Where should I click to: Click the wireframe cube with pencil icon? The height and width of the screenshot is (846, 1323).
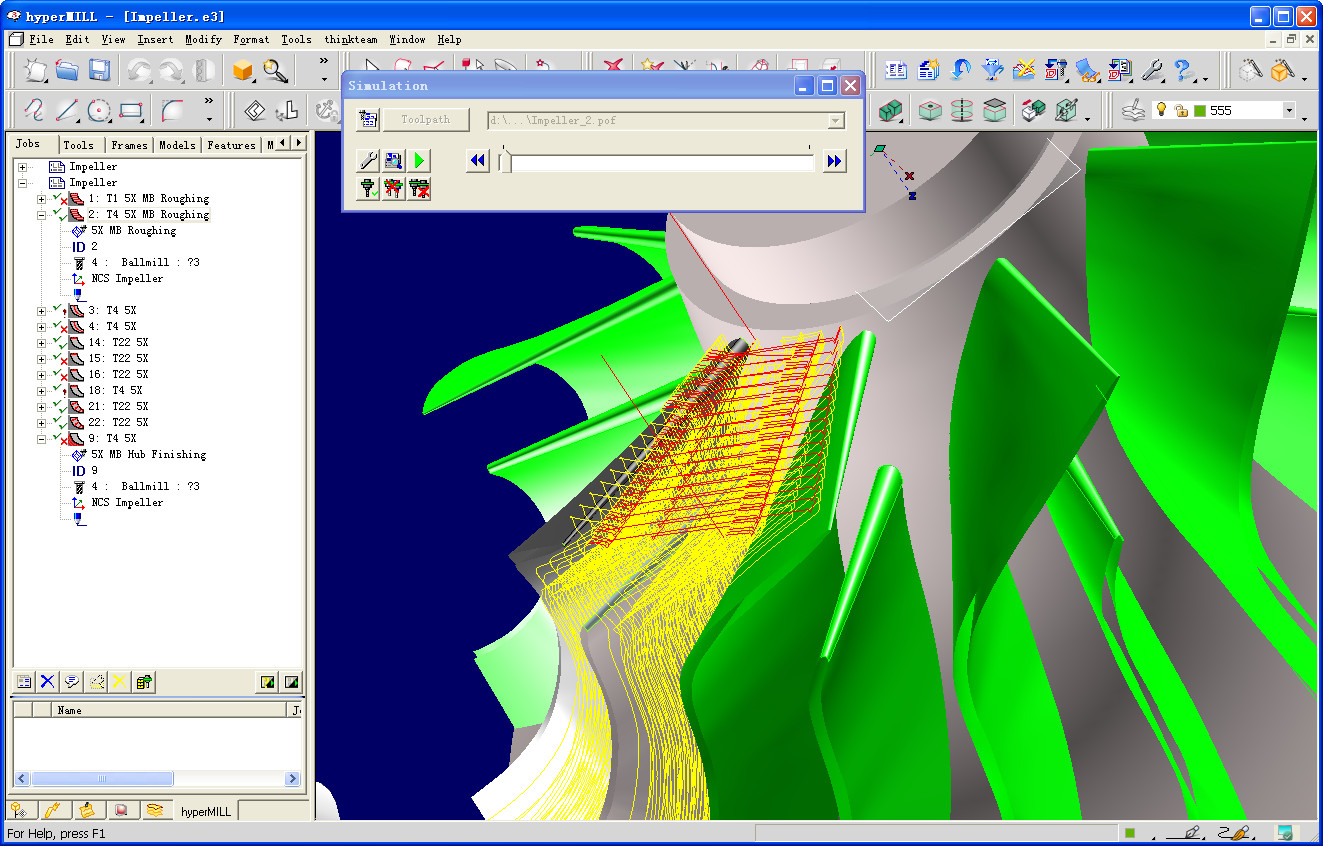click(1250, 70)
